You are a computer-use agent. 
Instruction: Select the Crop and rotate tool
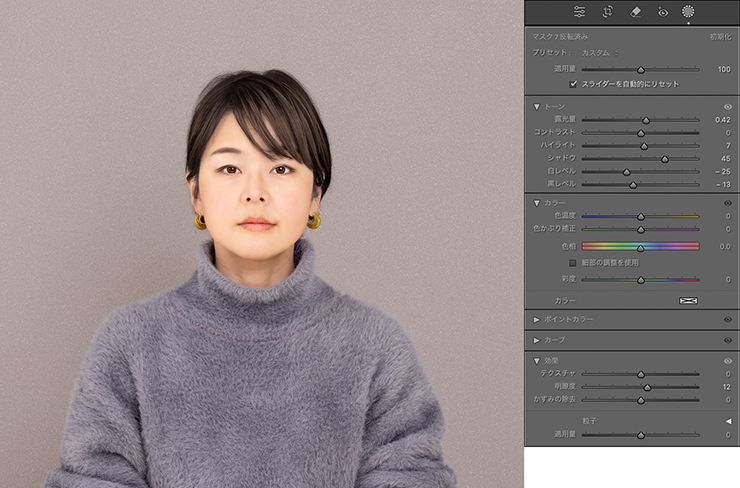[x=607, y=12]
